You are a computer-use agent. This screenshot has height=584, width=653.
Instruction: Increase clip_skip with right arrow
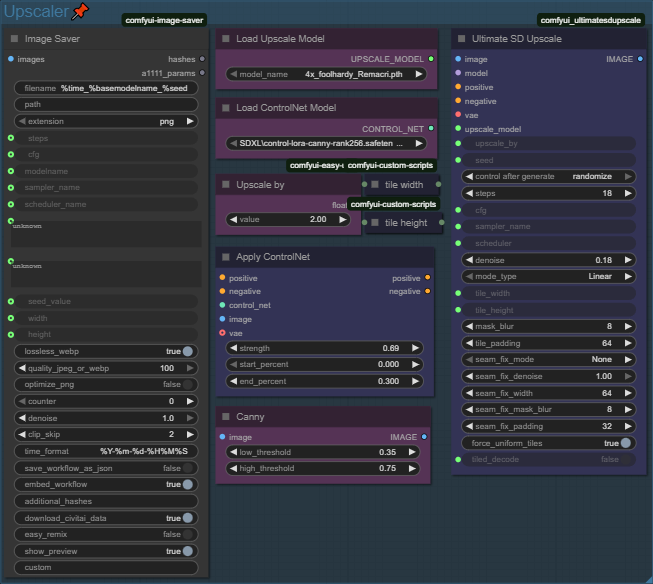pyautogui.click(x=190, y=434)
